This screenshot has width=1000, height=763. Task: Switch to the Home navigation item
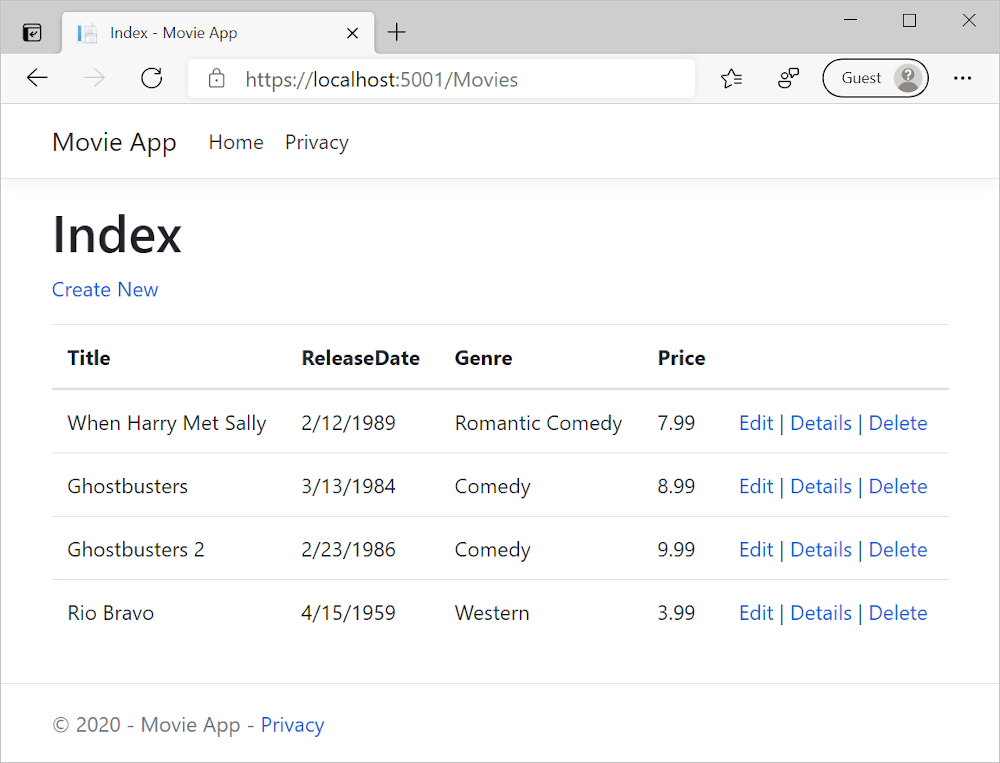(236, 142)
